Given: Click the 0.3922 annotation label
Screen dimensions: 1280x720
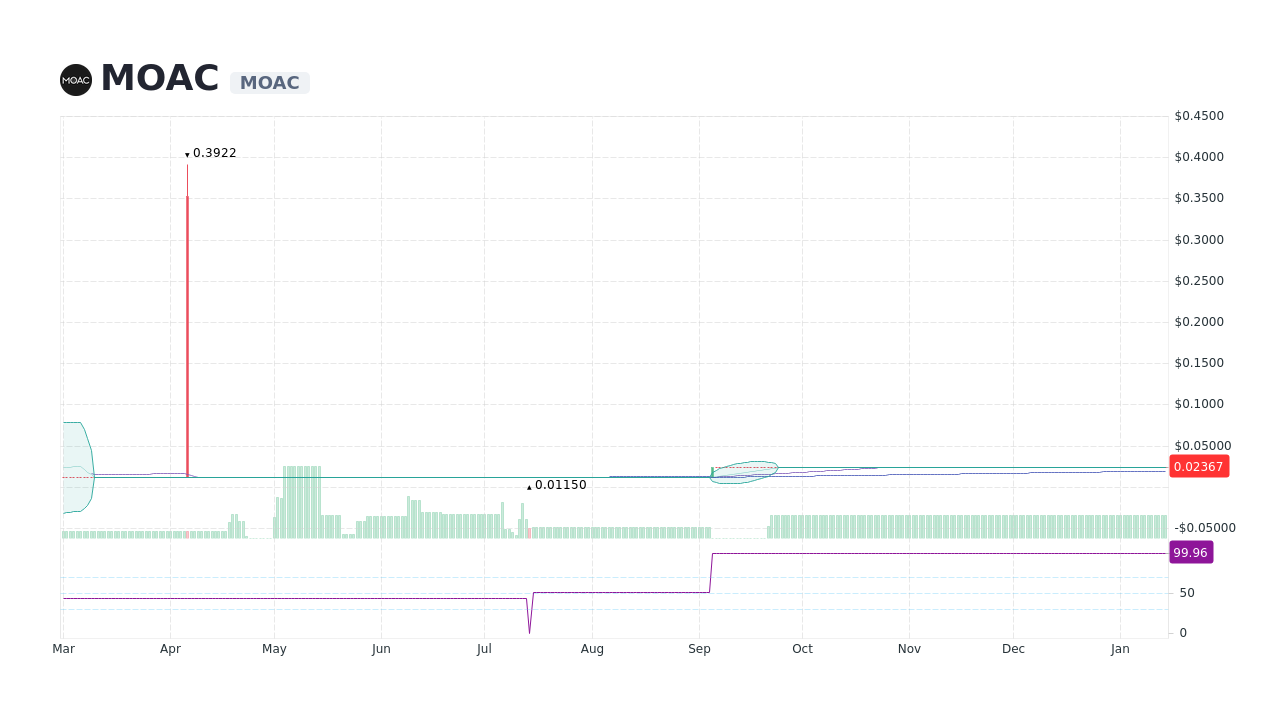Looking at the screenshot, I should click(215, 153).
